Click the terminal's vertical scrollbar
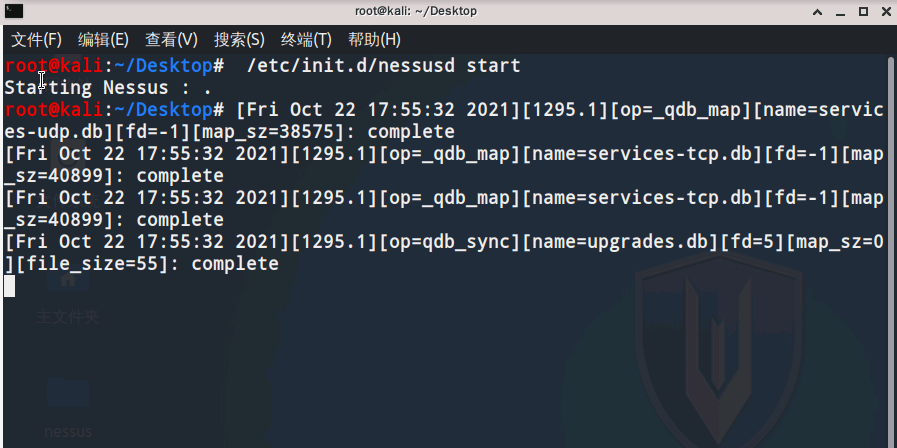 tap(890, 252)
